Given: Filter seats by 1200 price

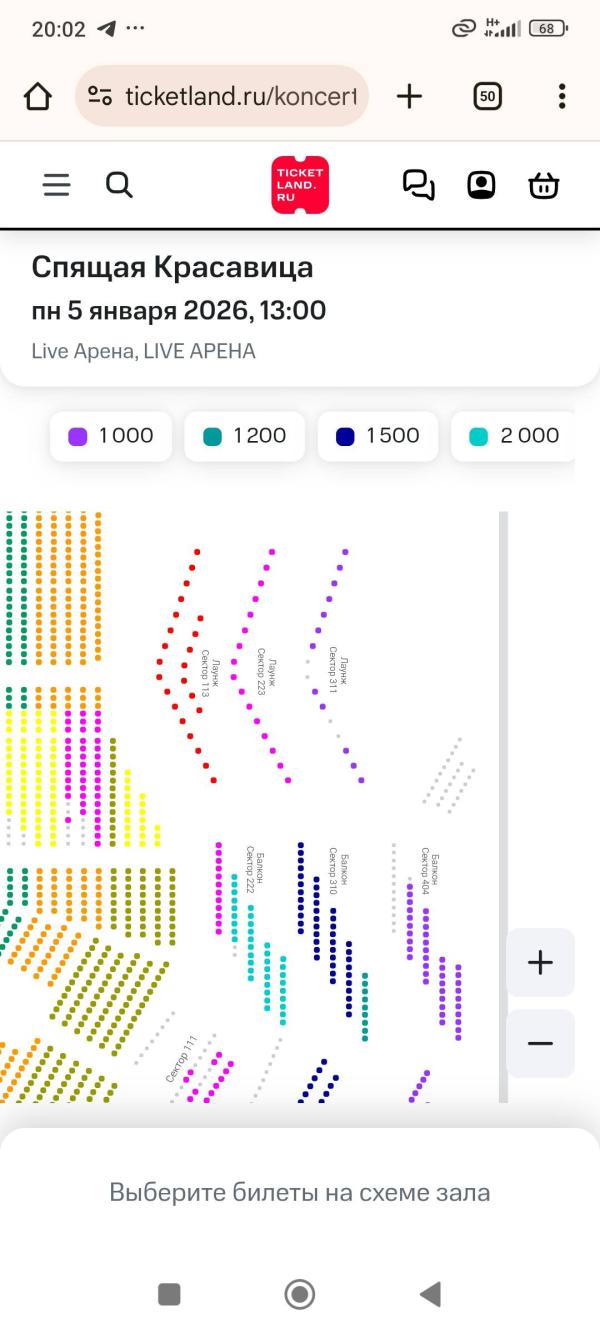Looking at the screenshot, I should pos(244,436).
